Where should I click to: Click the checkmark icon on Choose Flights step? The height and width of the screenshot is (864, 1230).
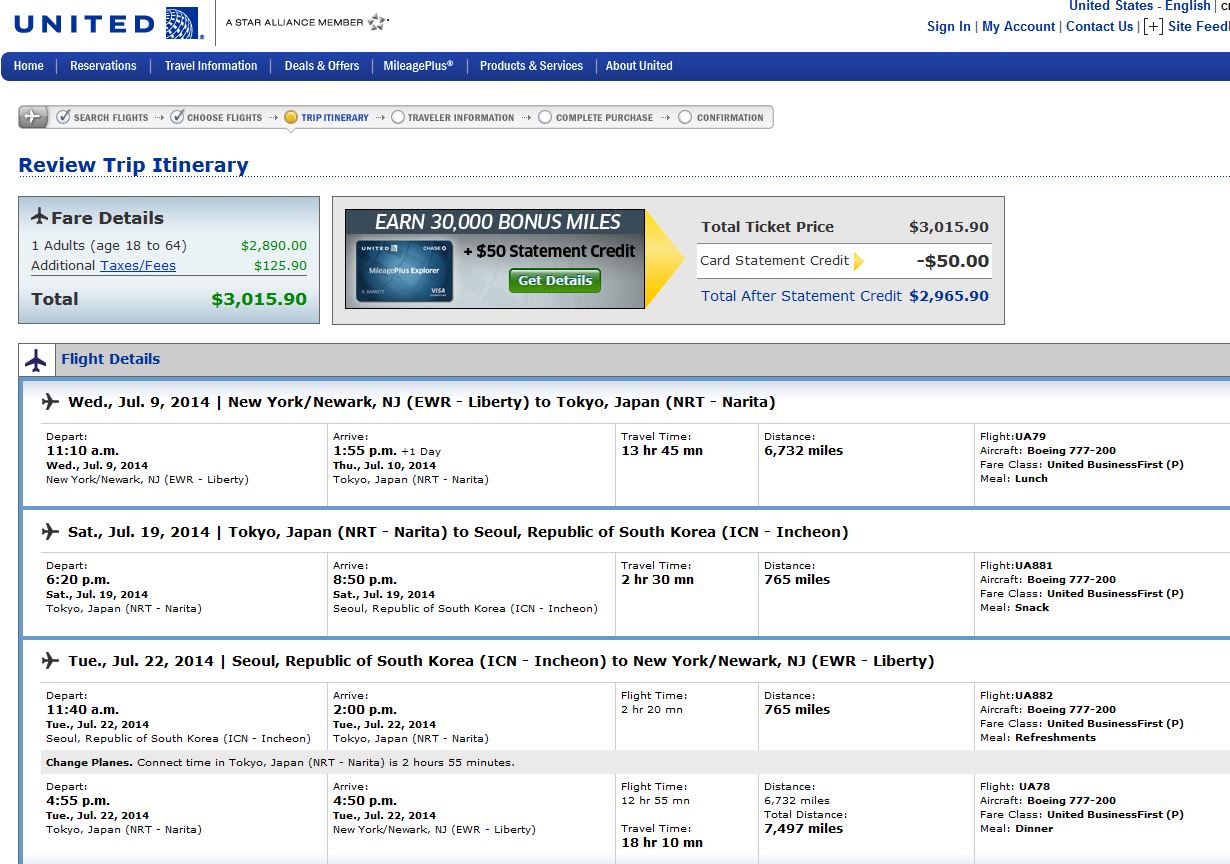pos(179,117)
